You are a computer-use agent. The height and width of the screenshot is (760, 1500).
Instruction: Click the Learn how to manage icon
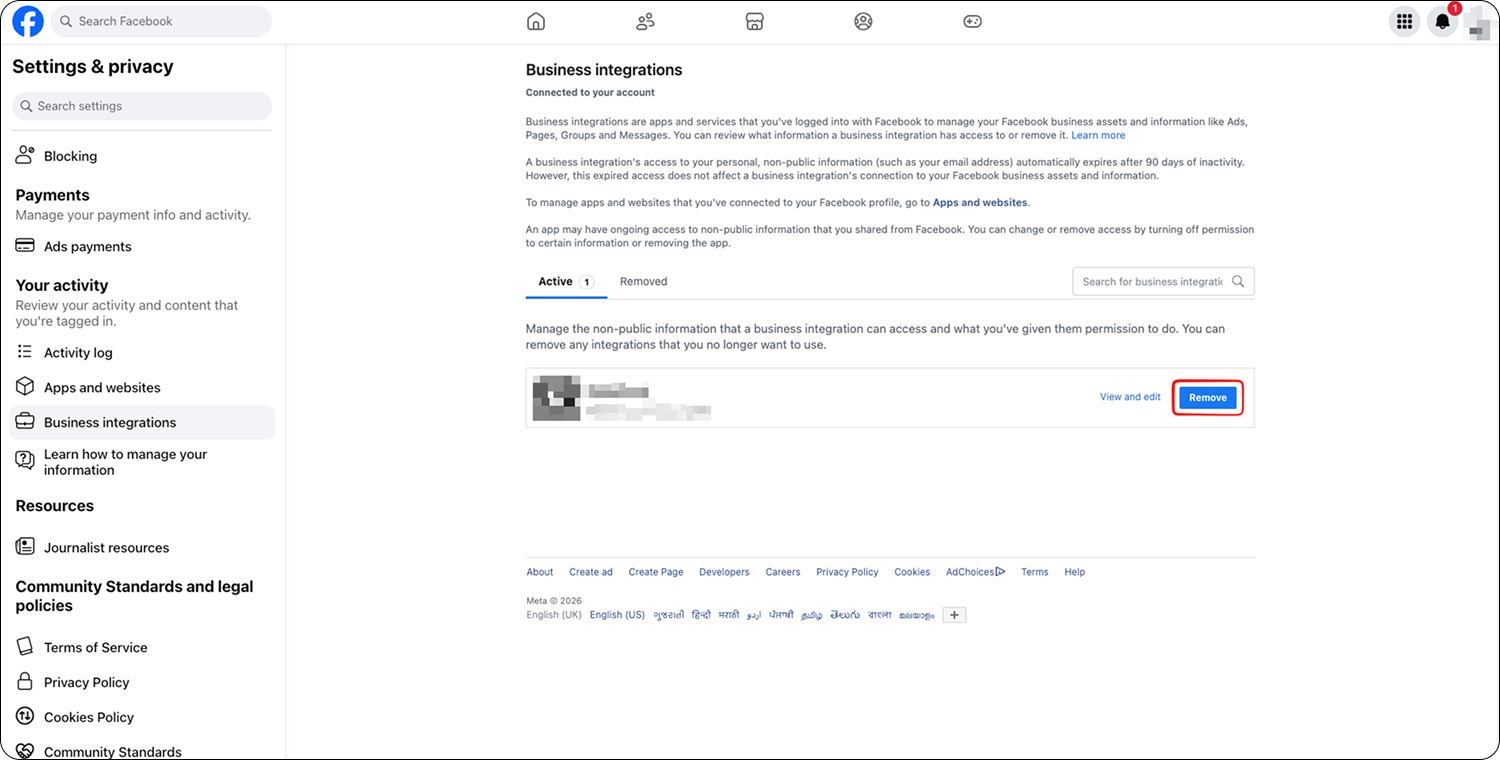(26, 460)
